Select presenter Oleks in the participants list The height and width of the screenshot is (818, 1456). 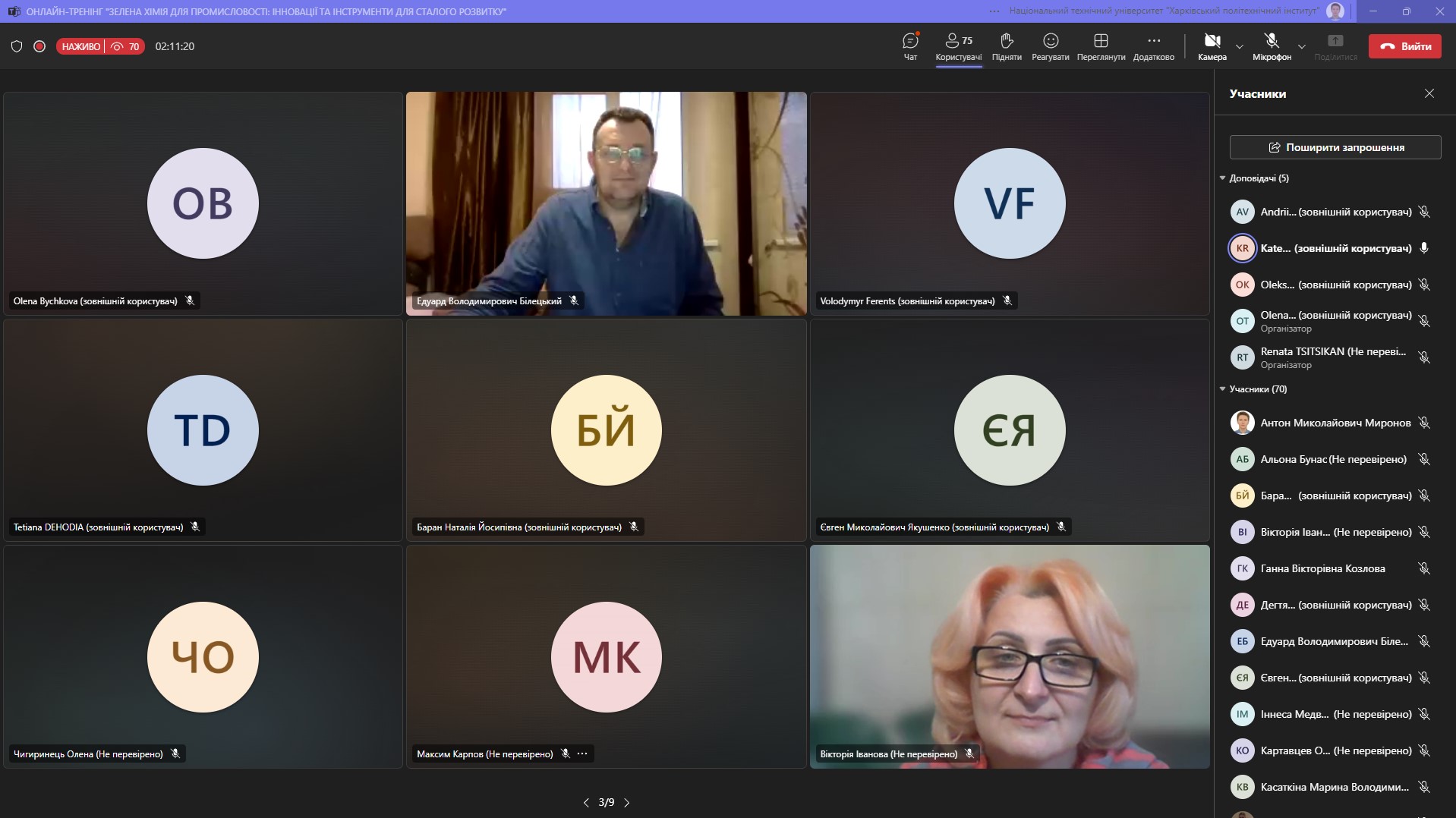click(x=1332, y=285)
